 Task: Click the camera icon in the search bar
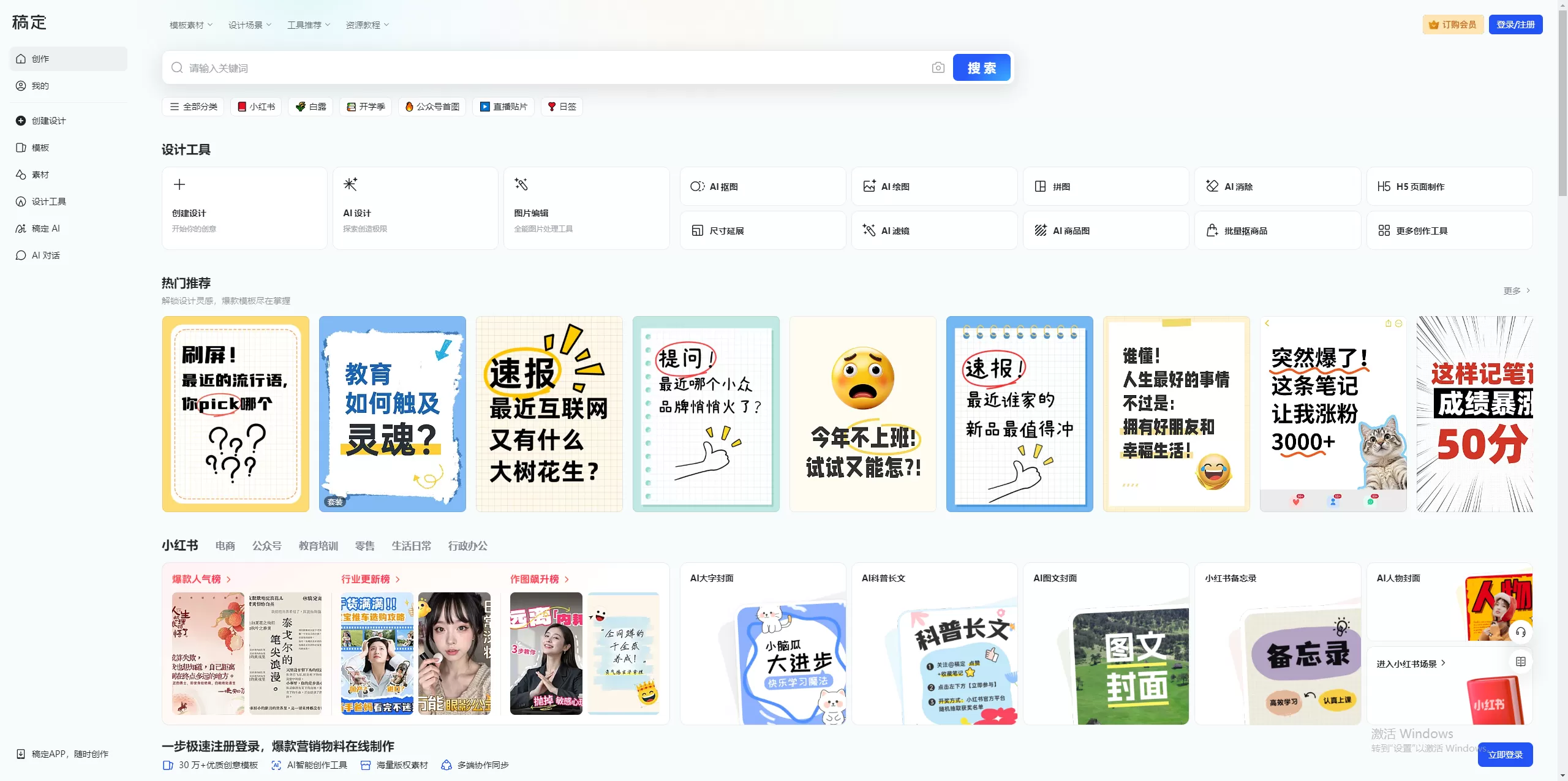(938, 67)
